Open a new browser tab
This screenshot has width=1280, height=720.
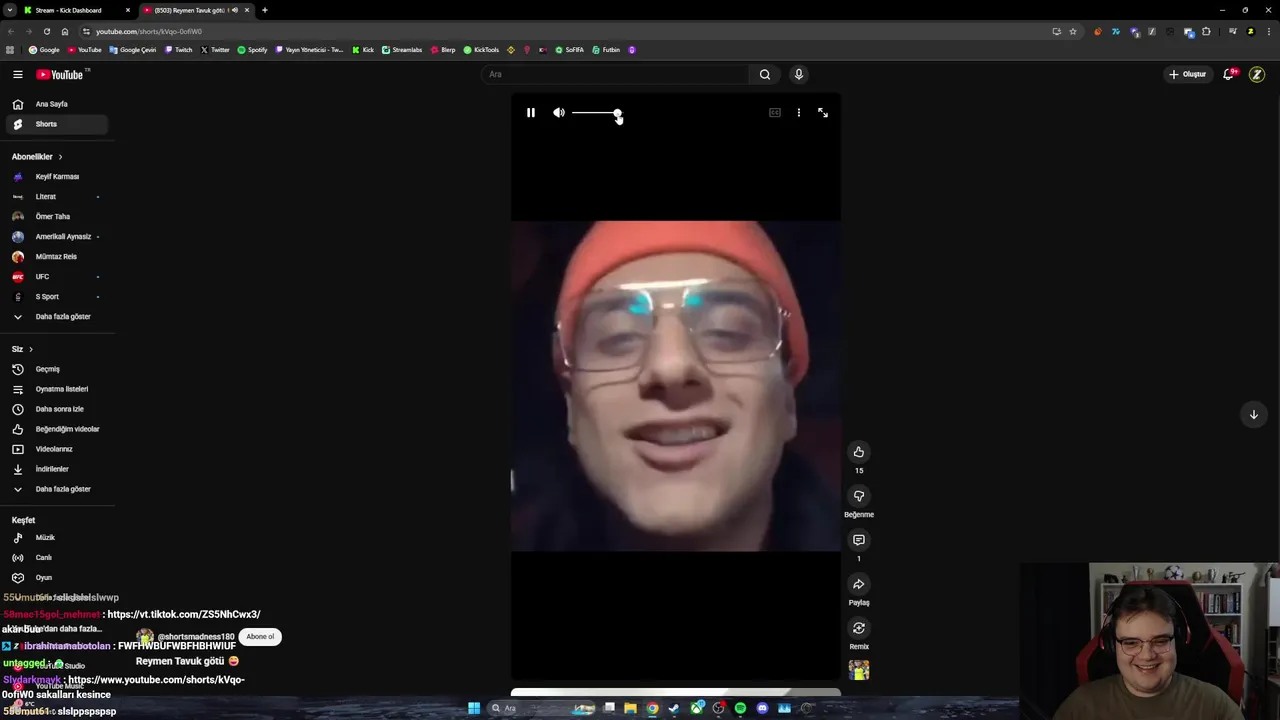[265, 10]
